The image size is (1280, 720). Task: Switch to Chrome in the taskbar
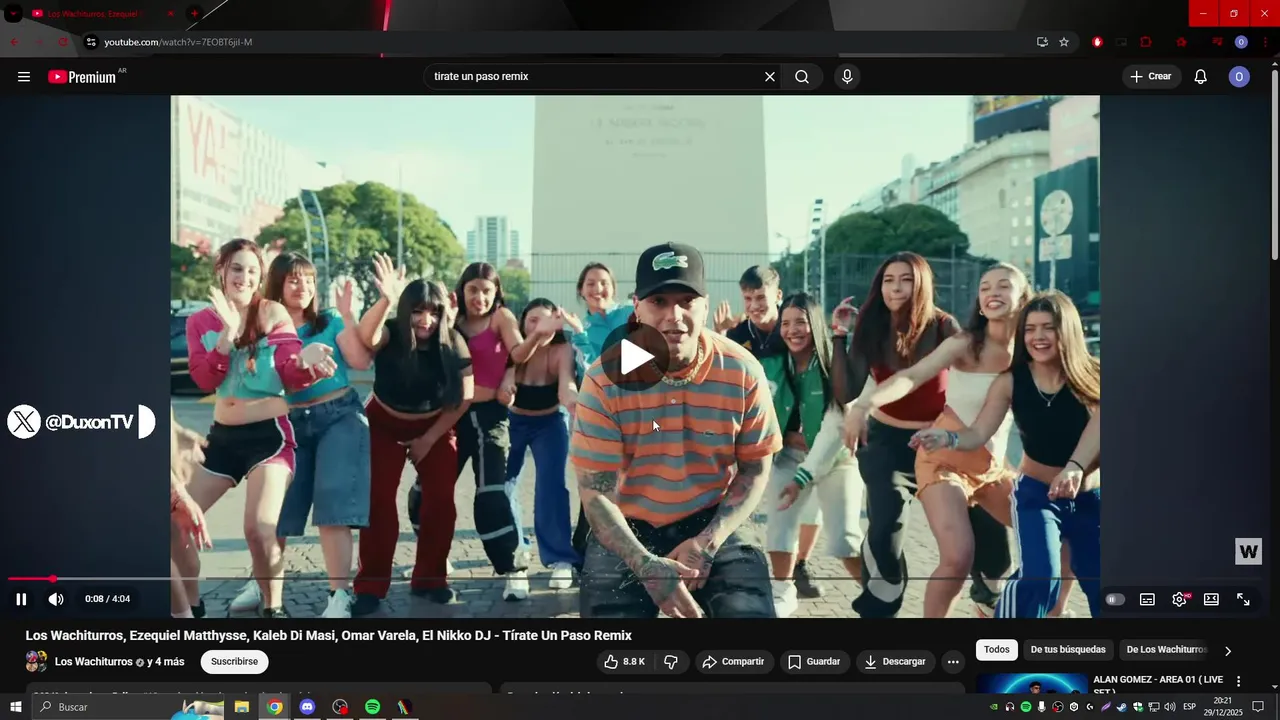(275, 707)
